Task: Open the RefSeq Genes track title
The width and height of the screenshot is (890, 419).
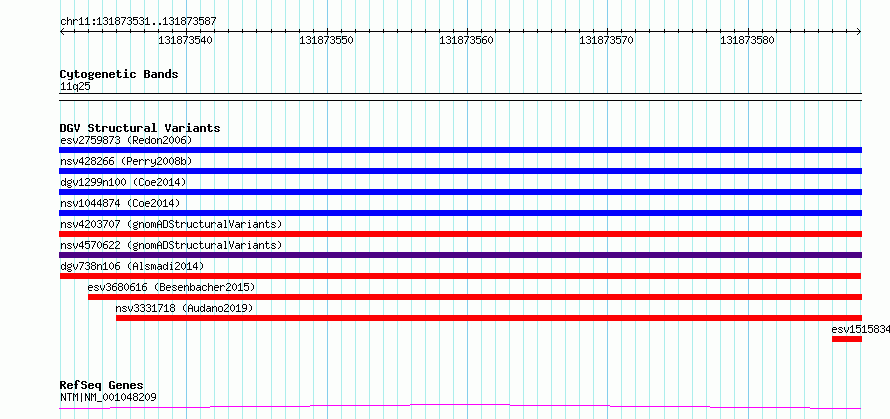Action: pyautogui.click(x=102, y=385)
